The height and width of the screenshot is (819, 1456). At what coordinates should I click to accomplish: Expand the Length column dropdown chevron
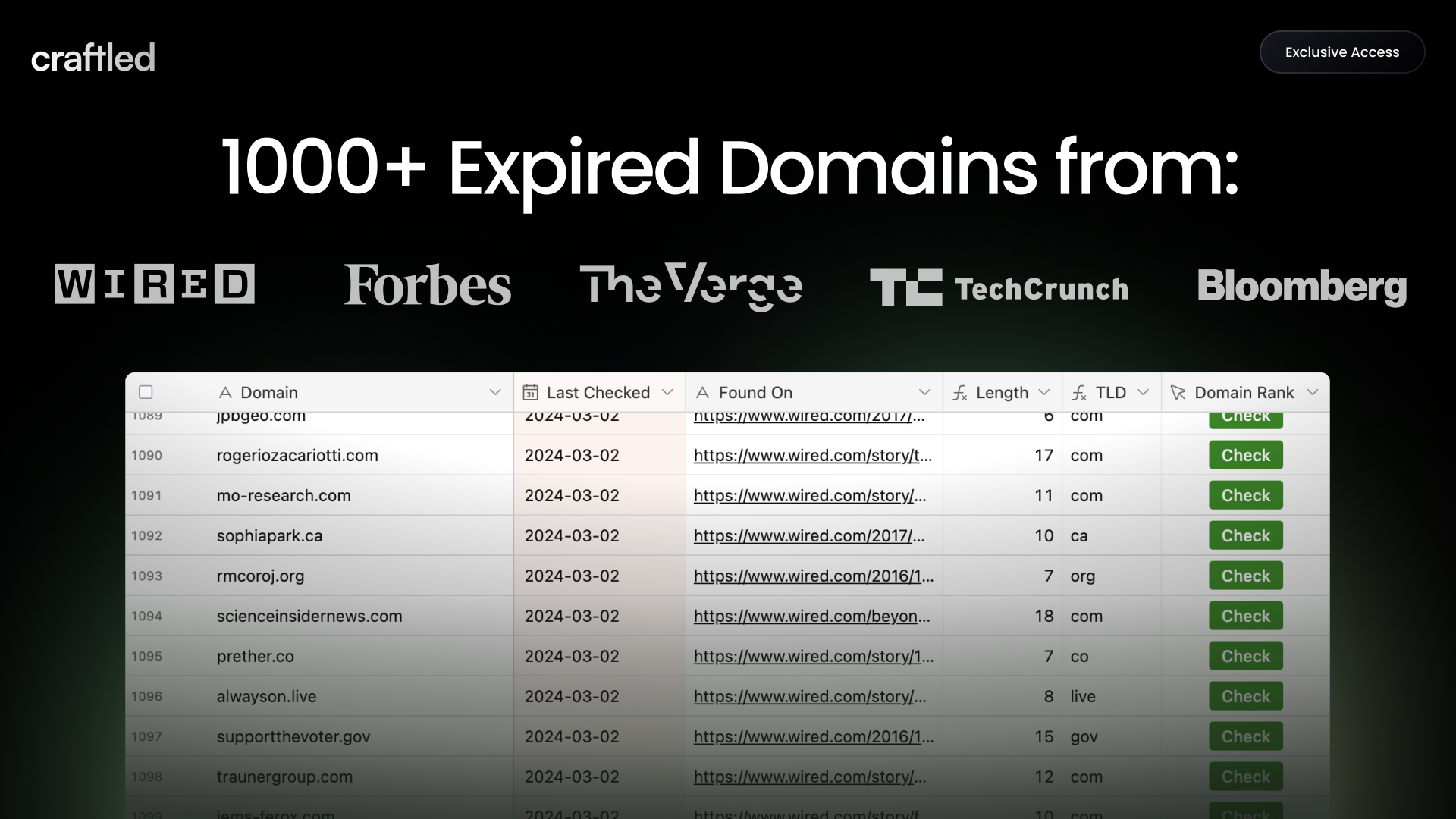tap(1044, 392)
